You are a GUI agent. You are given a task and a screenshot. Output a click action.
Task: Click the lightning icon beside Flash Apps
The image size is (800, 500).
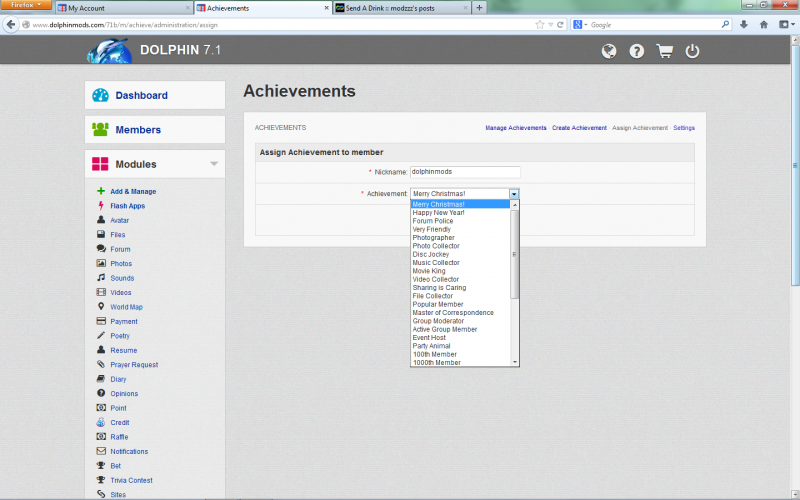[101, 206]
